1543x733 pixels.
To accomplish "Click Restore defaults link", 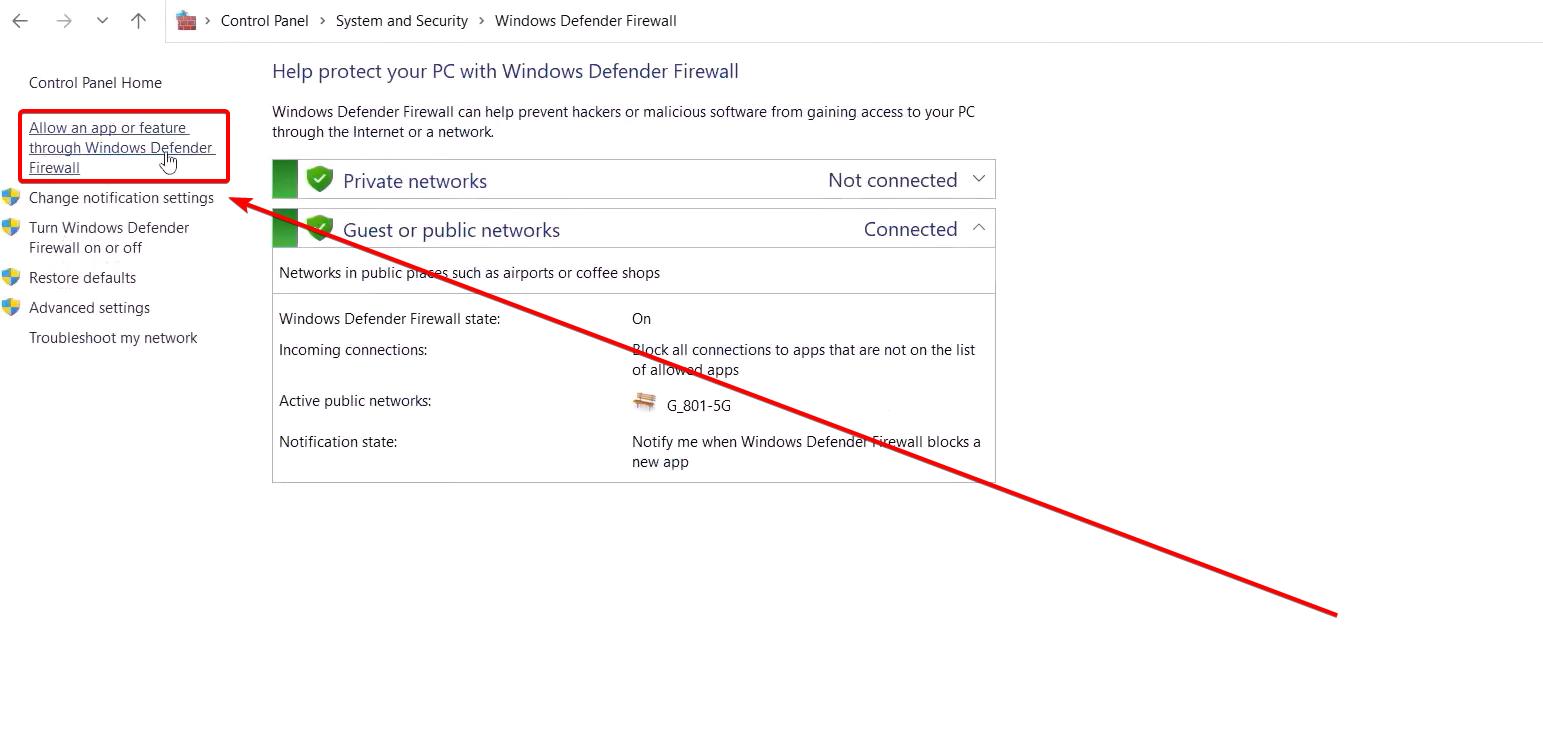I will coord(82,278).
